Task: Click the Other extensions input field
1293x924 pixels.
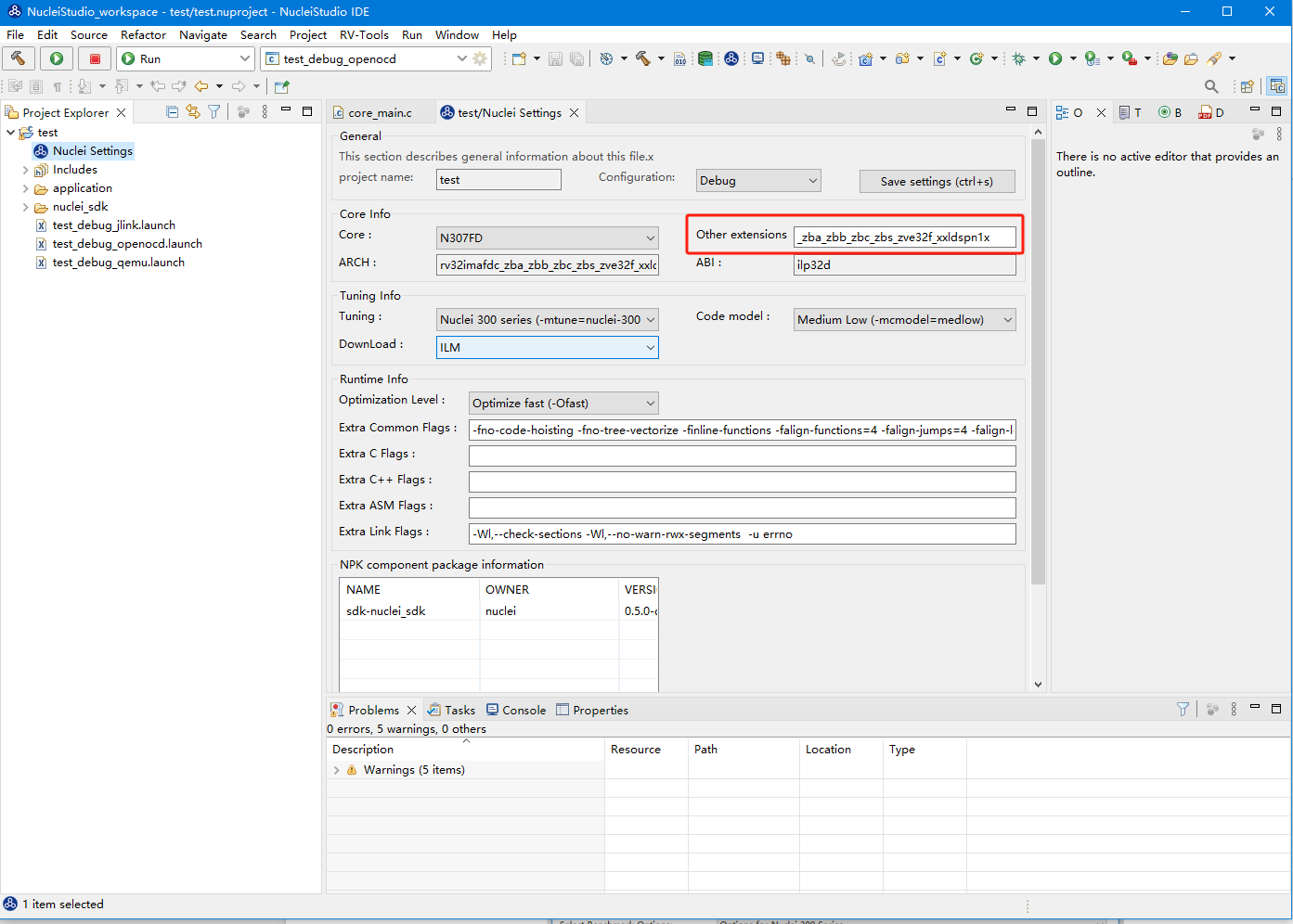Action: (905, 237)
